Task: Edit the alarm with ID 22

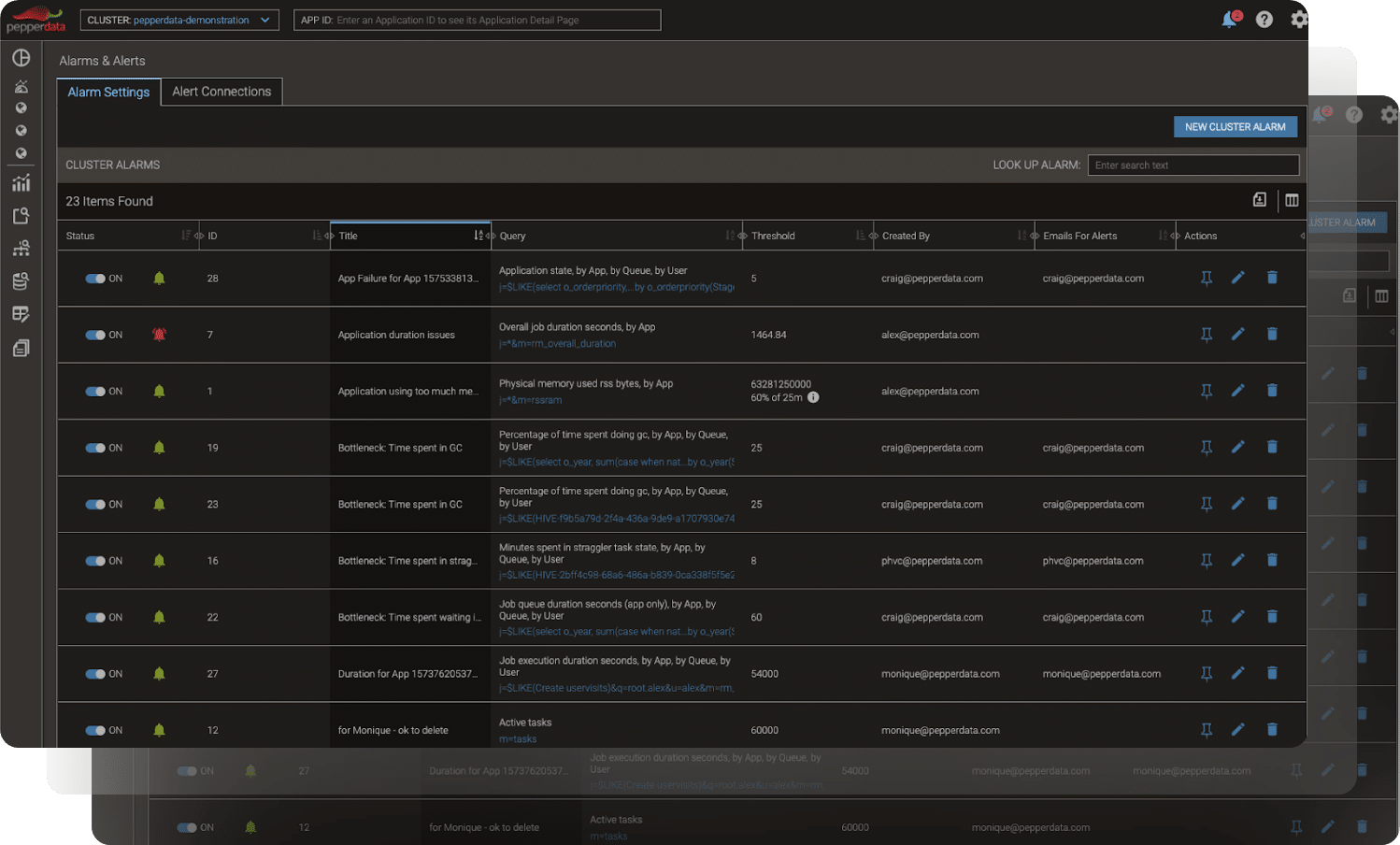Action: click(1238, 616)
